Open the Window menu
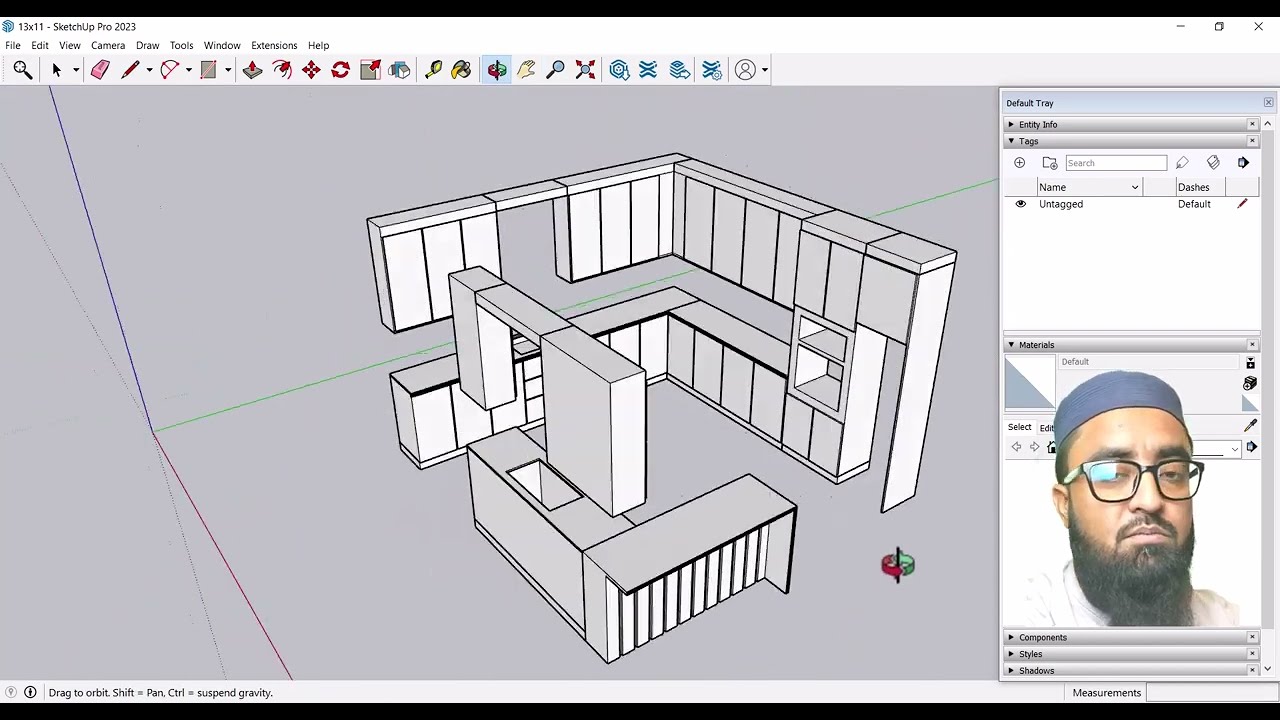Screen dimensions: 1280x720 point(222,45)
